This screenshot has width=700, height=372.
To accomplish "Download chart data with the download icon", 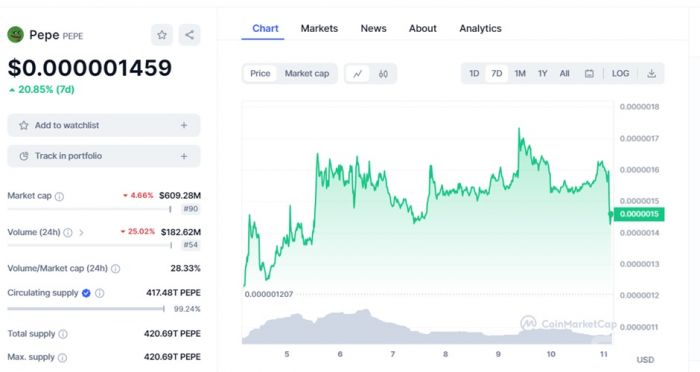I will point(651,74).
